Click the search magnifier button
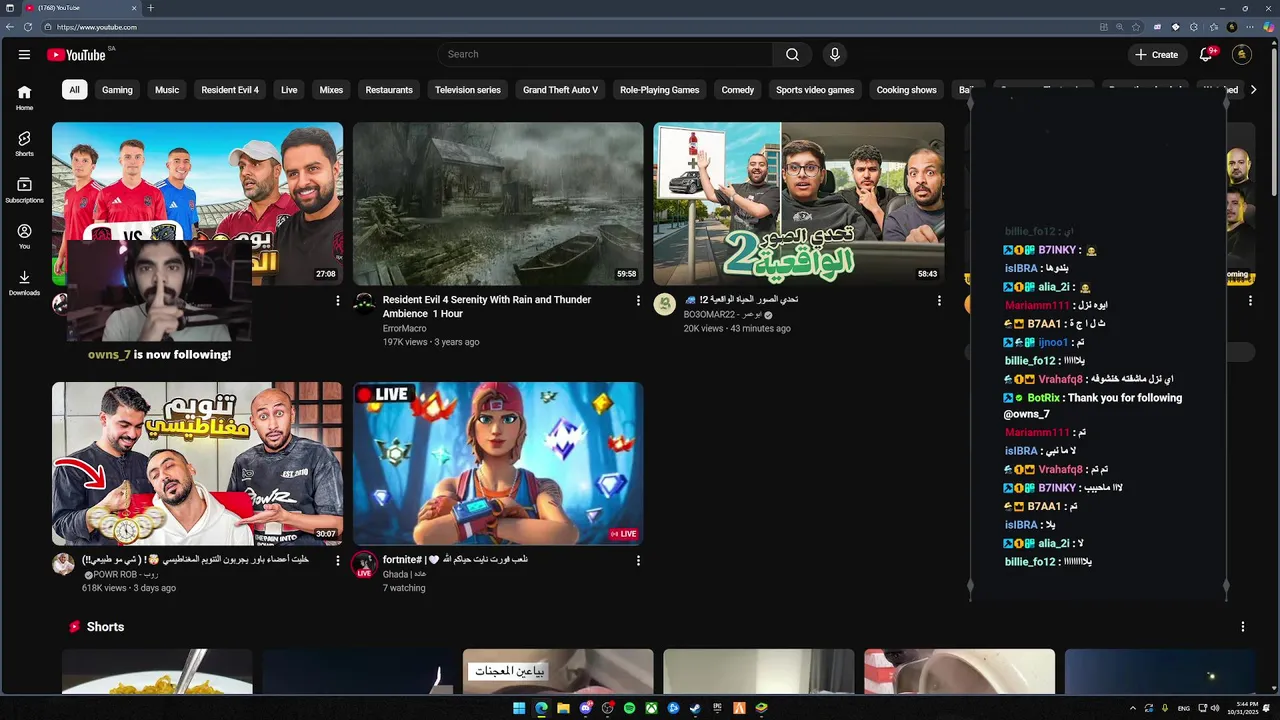This screenshot has width=1280, height=720. tap(792, 54)
